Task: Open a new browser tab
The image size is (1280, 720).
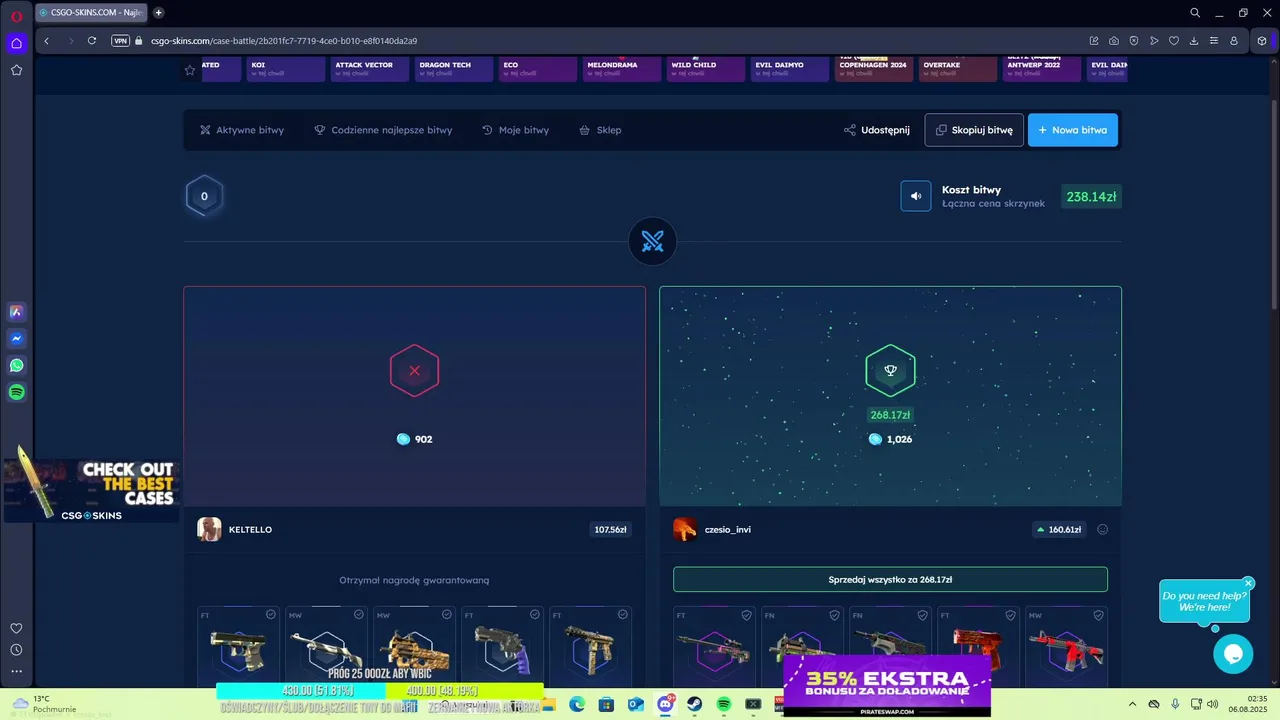Action: 158,13
